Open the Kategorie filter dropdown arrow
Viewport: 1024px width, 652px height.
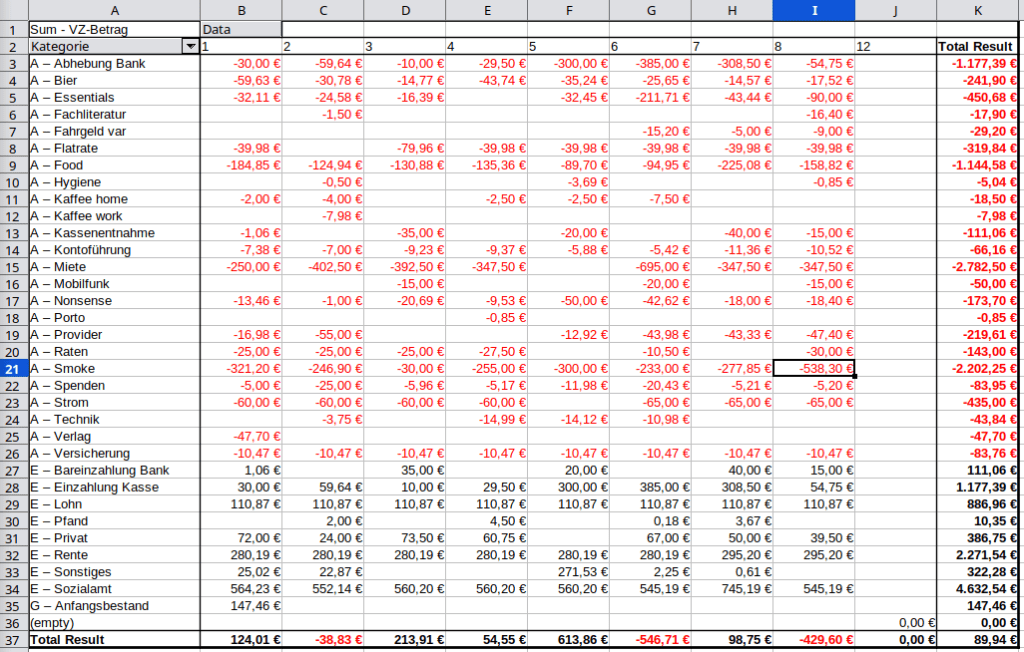coord(190,47)
